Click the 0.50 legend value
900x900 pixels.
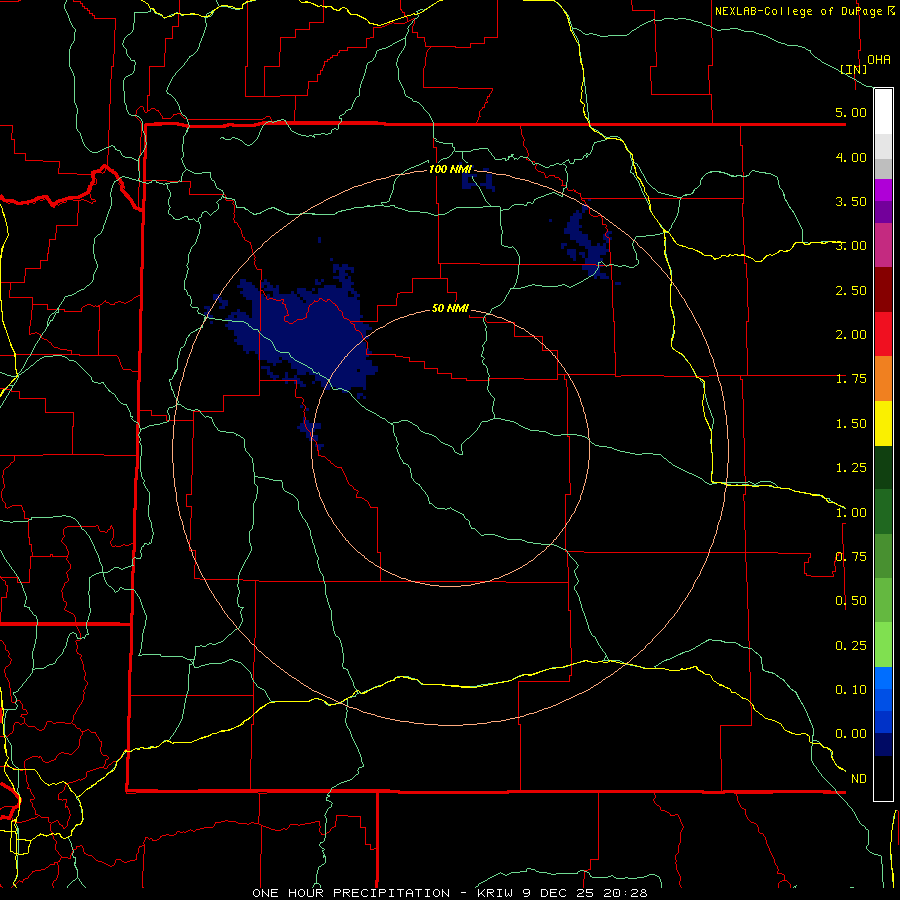pos(851,601)
